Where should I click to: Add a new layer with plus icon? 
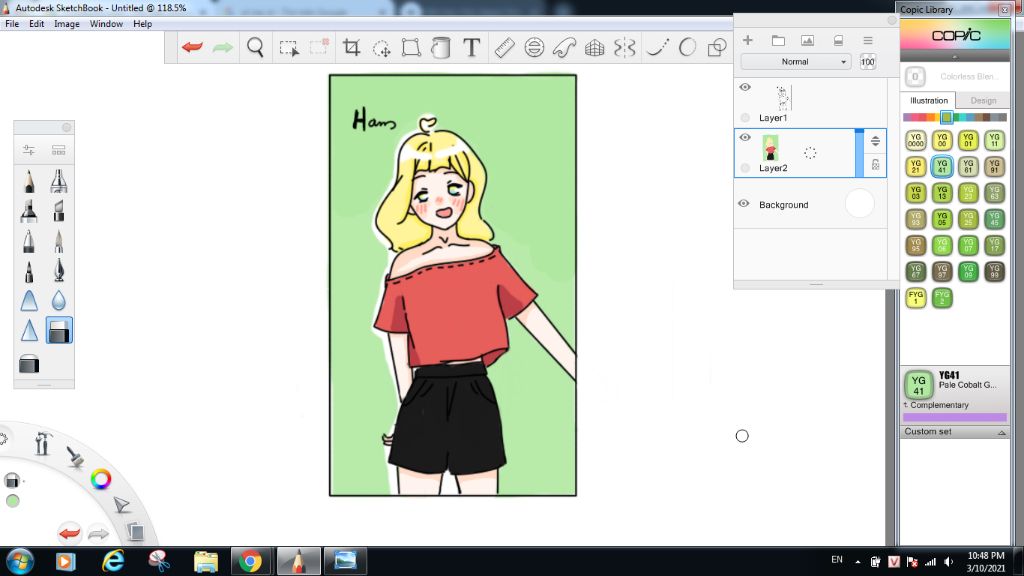click(x=748, y=40)
